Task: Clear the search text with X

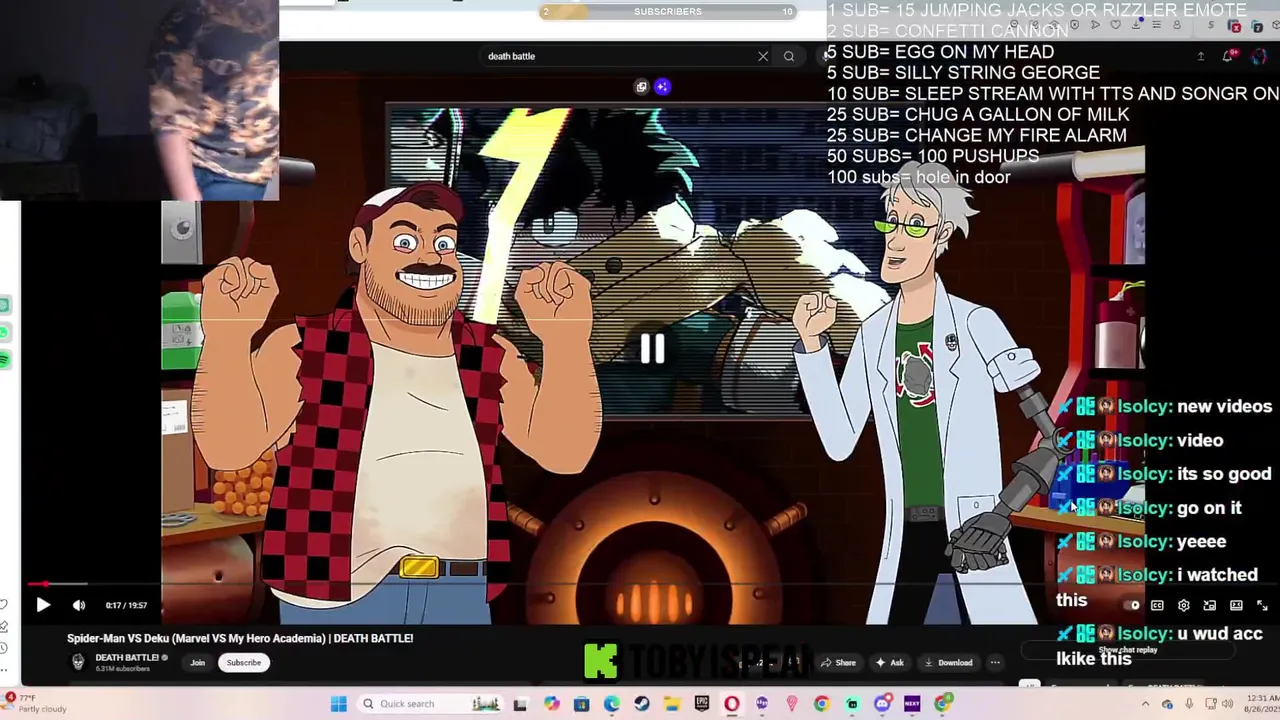Action: (x=763, y=56)
